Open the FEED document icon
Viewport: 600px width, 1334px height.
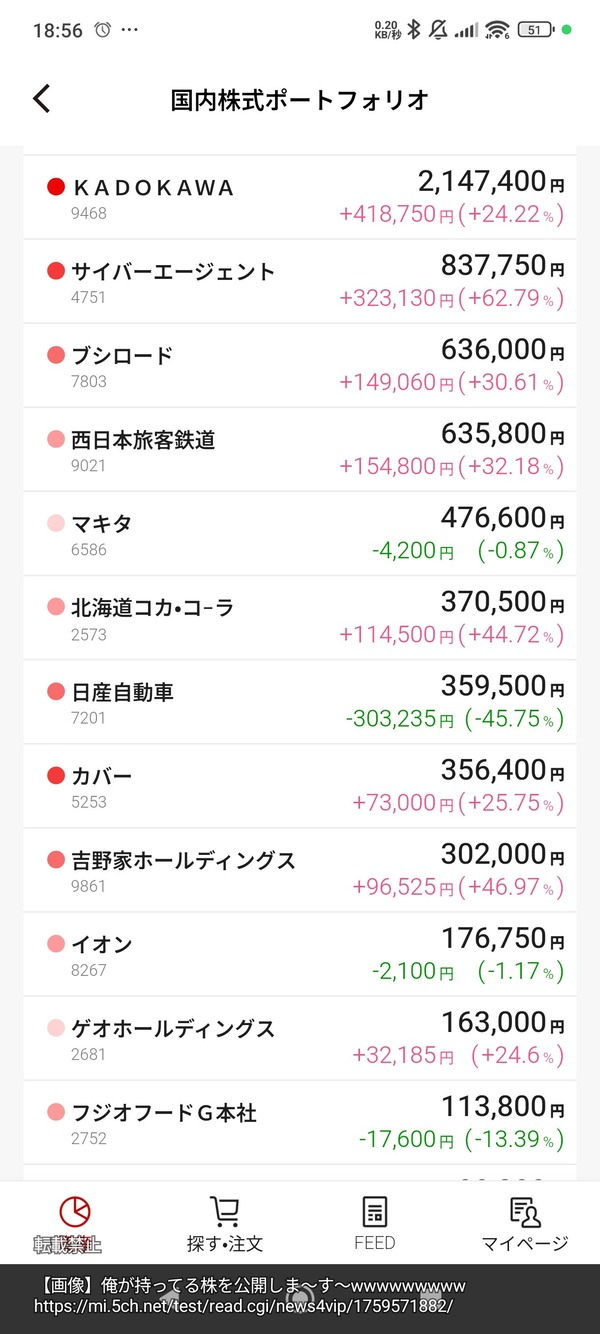[375, 1211]
